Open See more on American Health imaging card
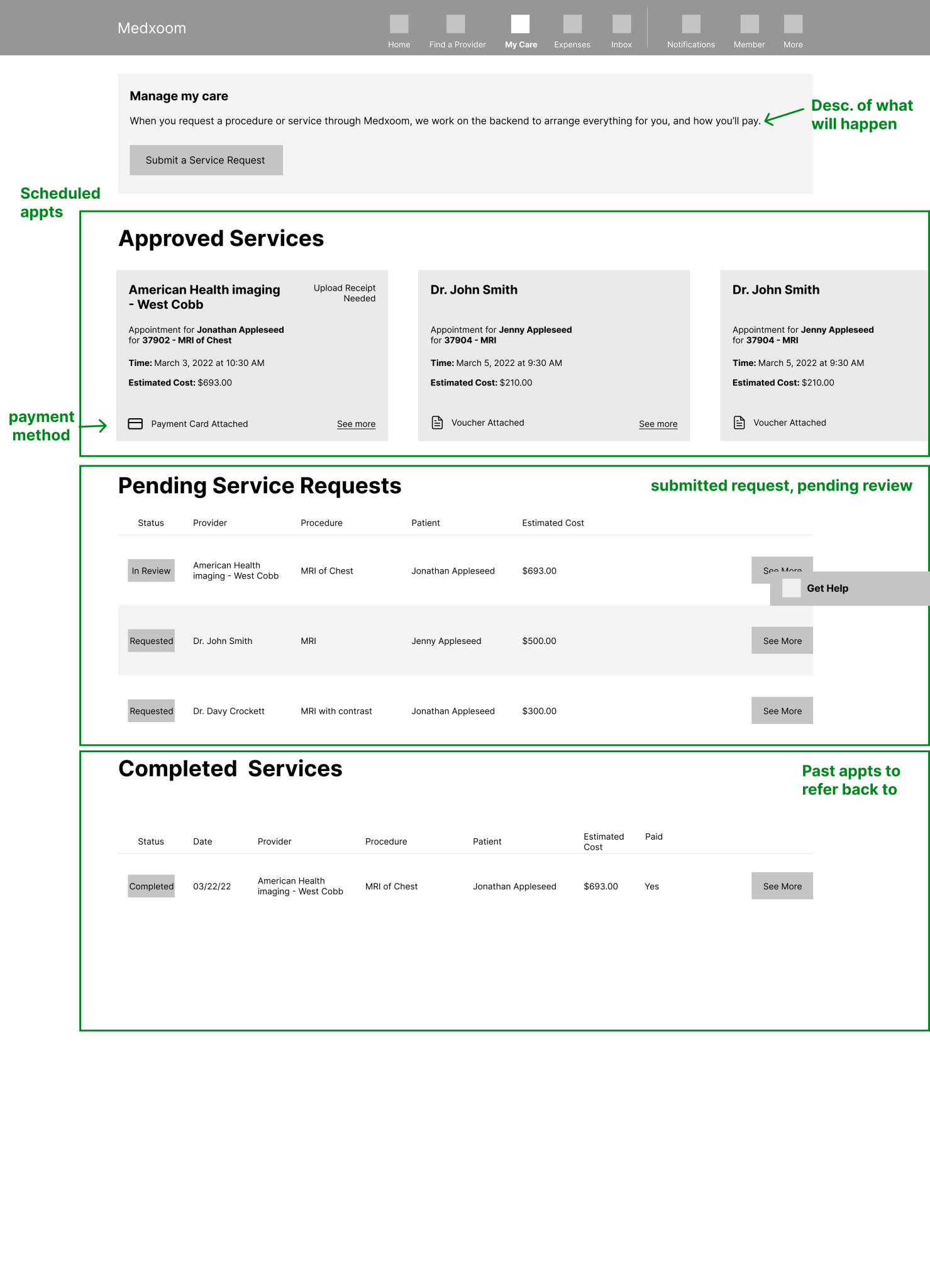The height and width of the screenshot is (1288, 930). [356, 424]
